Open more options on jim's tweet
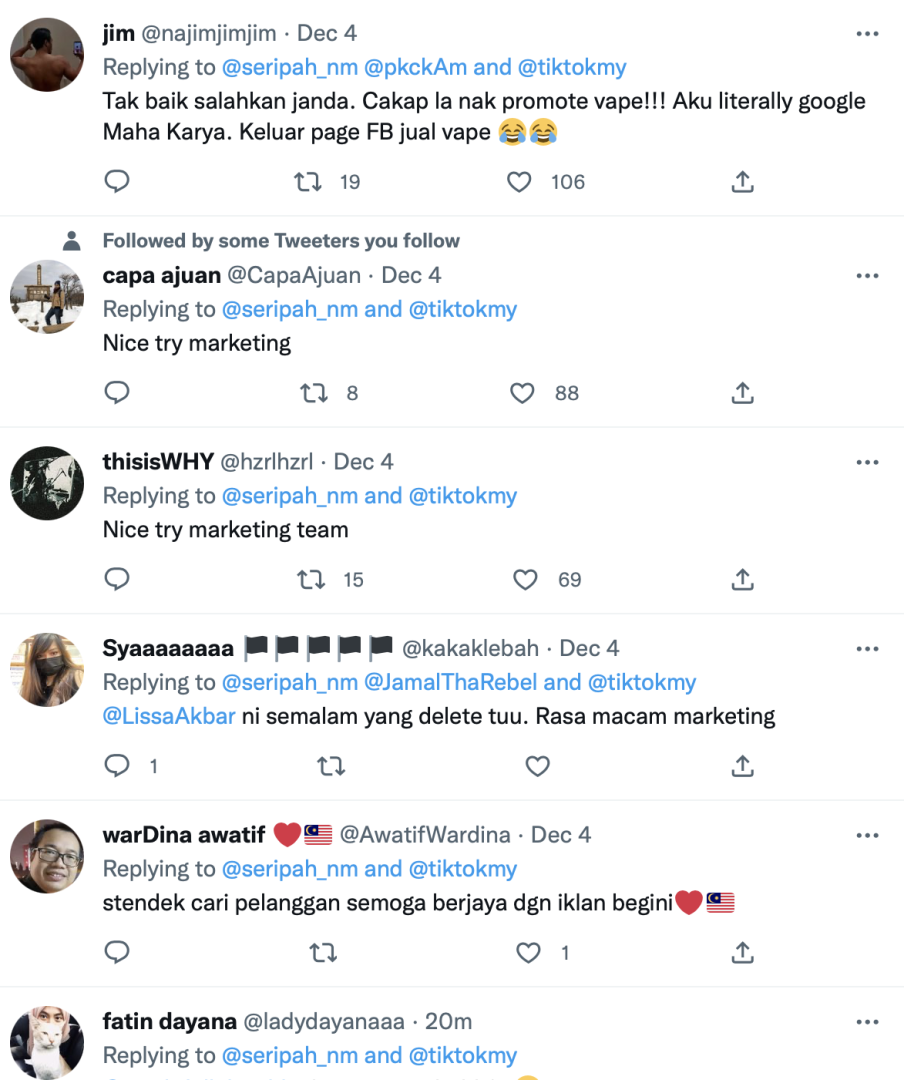This screenshot has width=904, height=1080. coord(867,33)
